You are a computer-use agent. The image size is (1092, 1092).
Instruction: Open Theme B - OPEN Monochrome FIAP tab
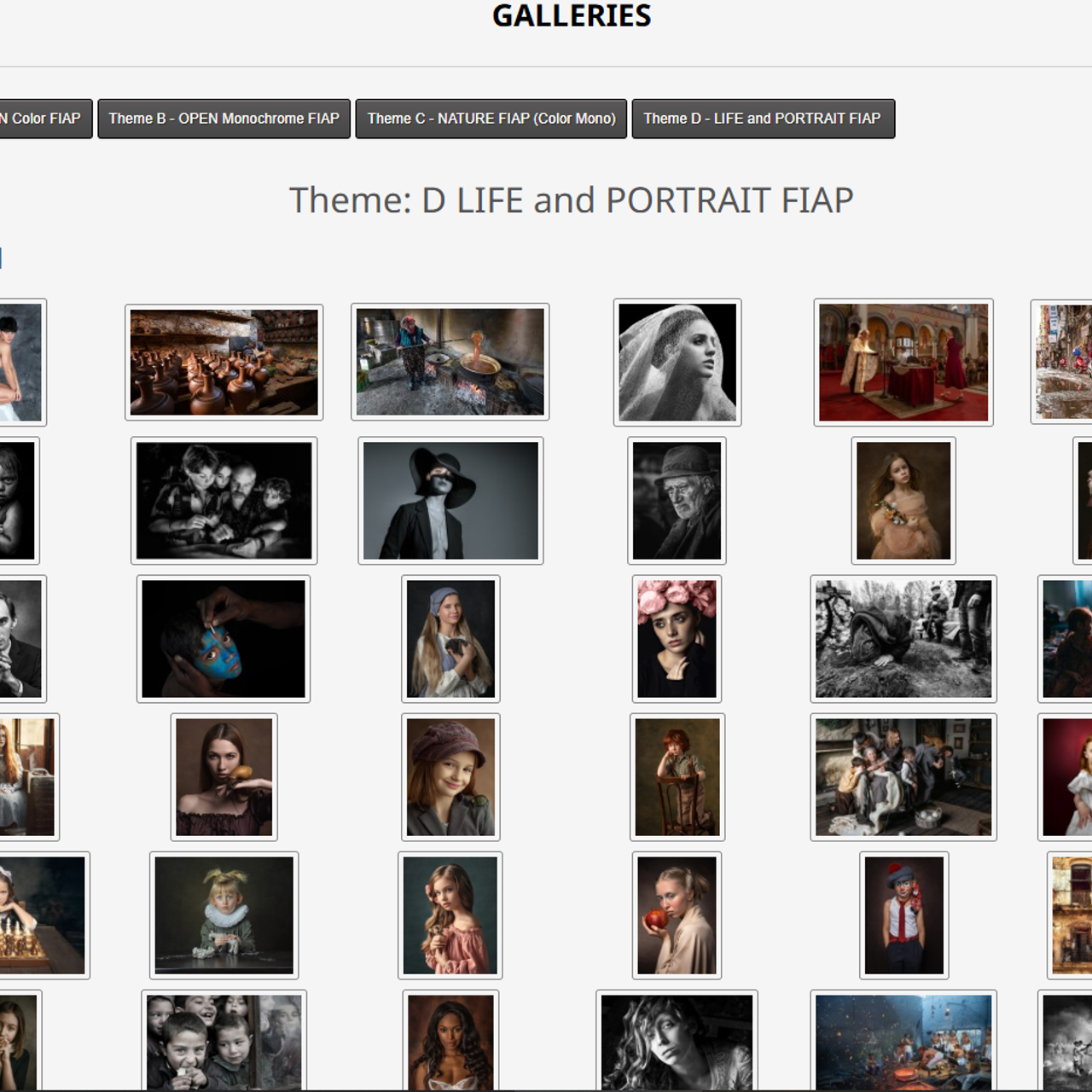[x=224, y=119]
